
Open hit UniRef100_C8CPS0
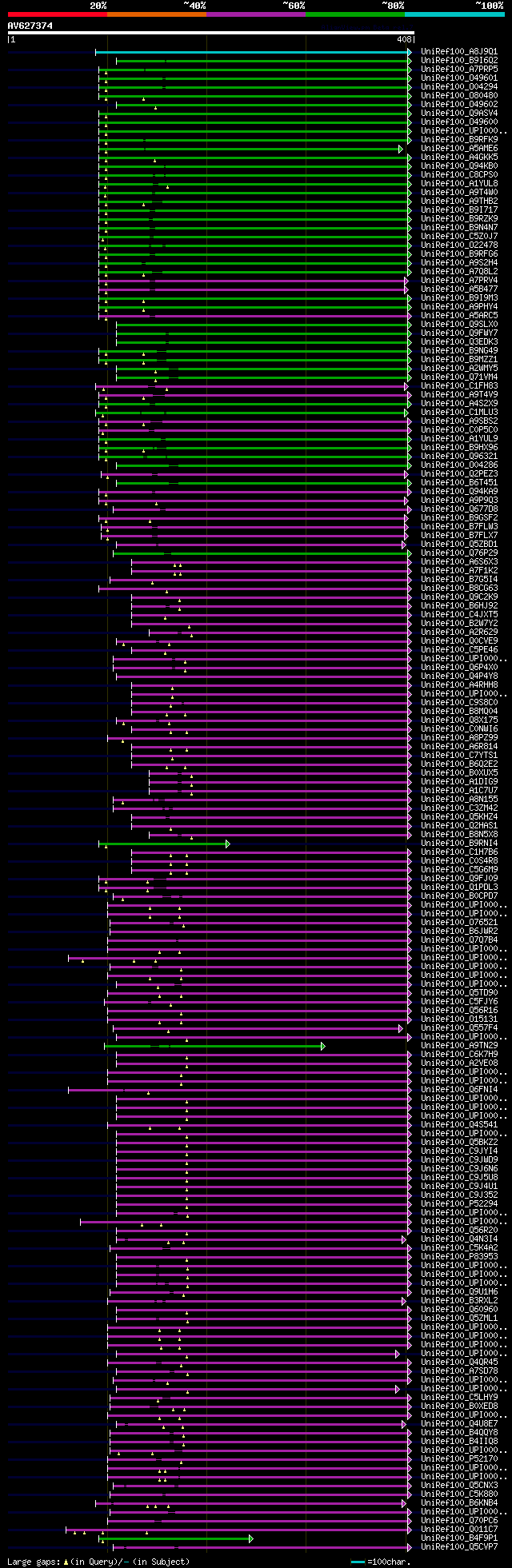pyautogui.click(x=459, y=175)
